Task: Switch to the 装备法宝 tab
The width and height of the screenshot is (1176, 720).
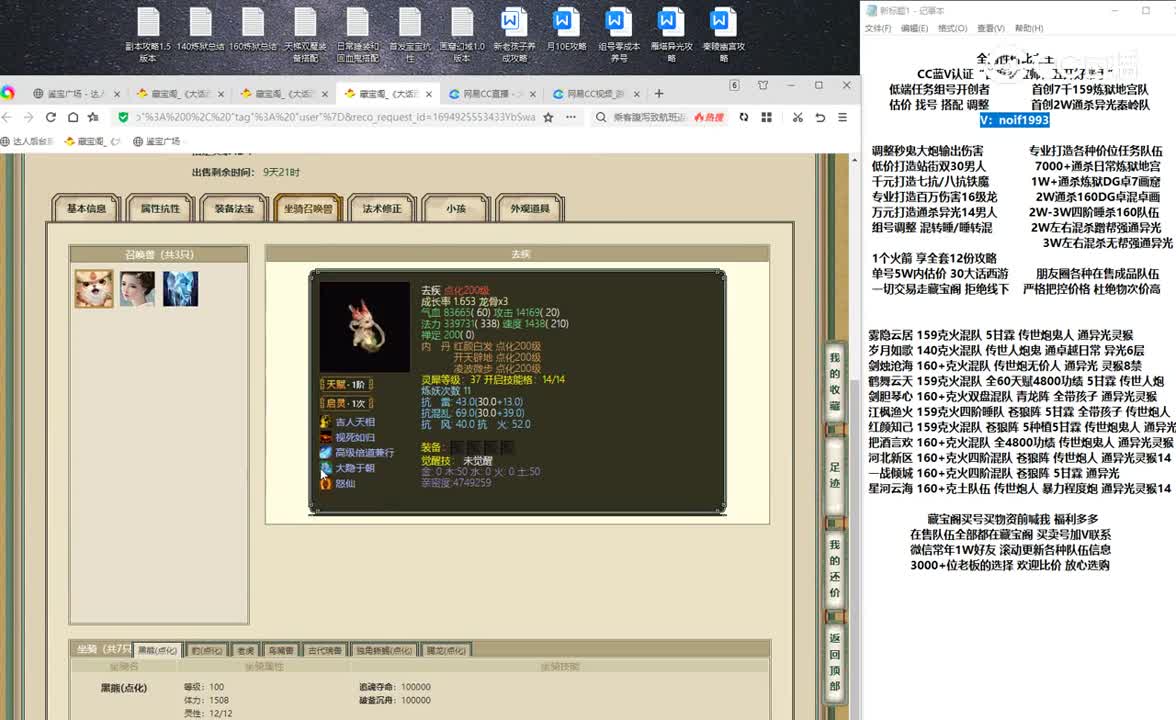Action: [x=234, y=208]
